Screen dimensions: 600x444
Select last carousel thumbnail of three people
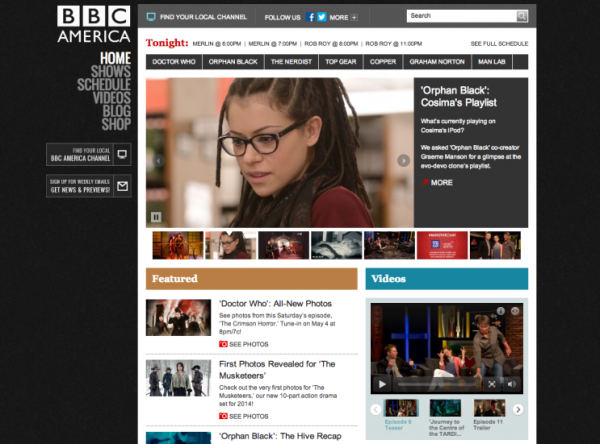[495, 245]
